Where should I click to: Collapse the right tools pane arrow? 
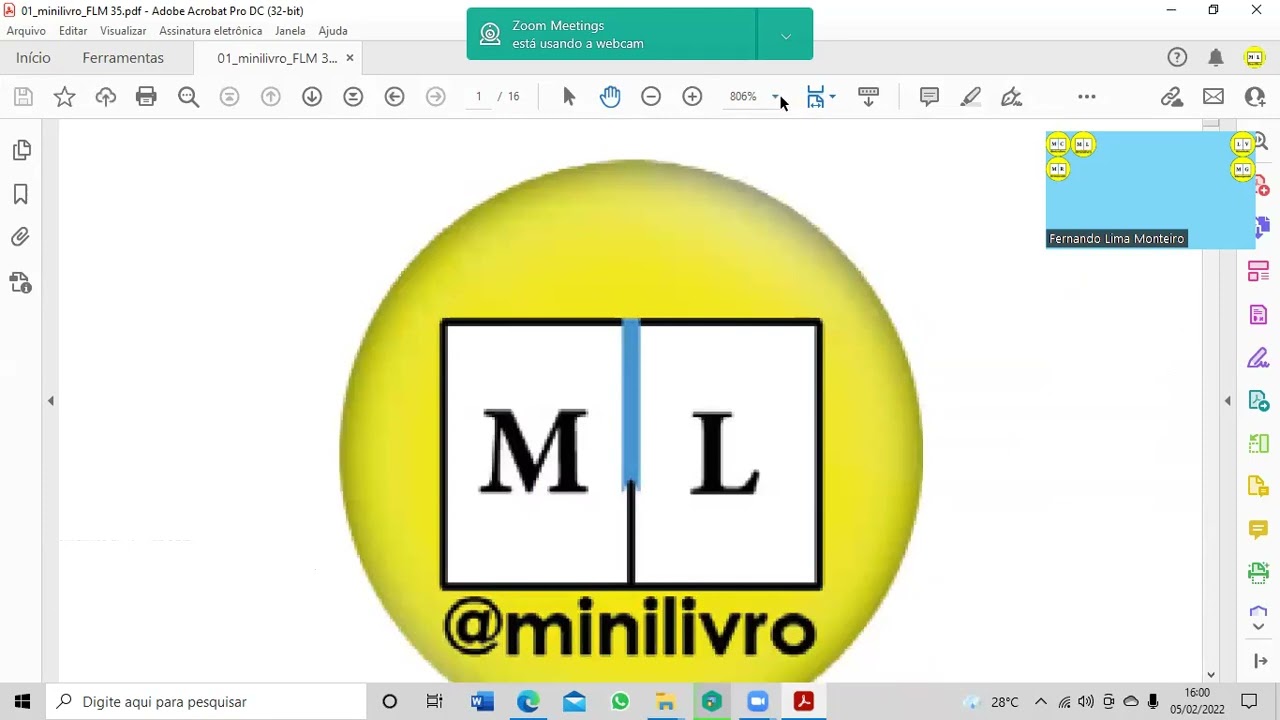[1228, 401]
